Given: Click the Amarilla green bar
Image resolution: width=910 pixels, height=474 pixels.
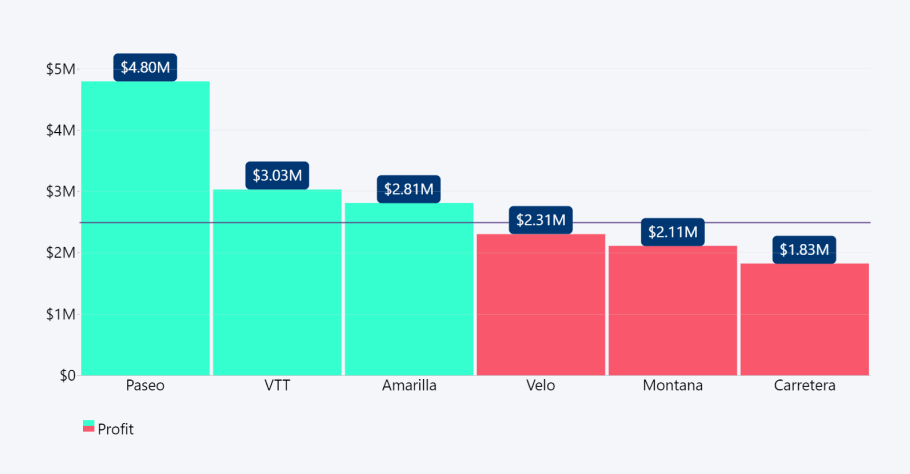Looking at the screenshot, I should click(409, 290).
